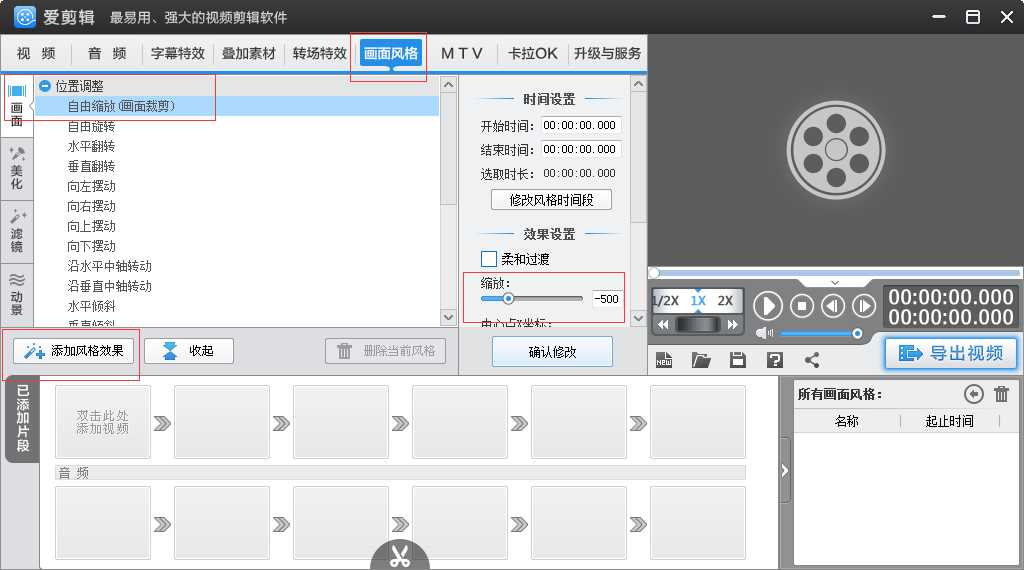Create new project with NEW icon

tap(664, 360)
